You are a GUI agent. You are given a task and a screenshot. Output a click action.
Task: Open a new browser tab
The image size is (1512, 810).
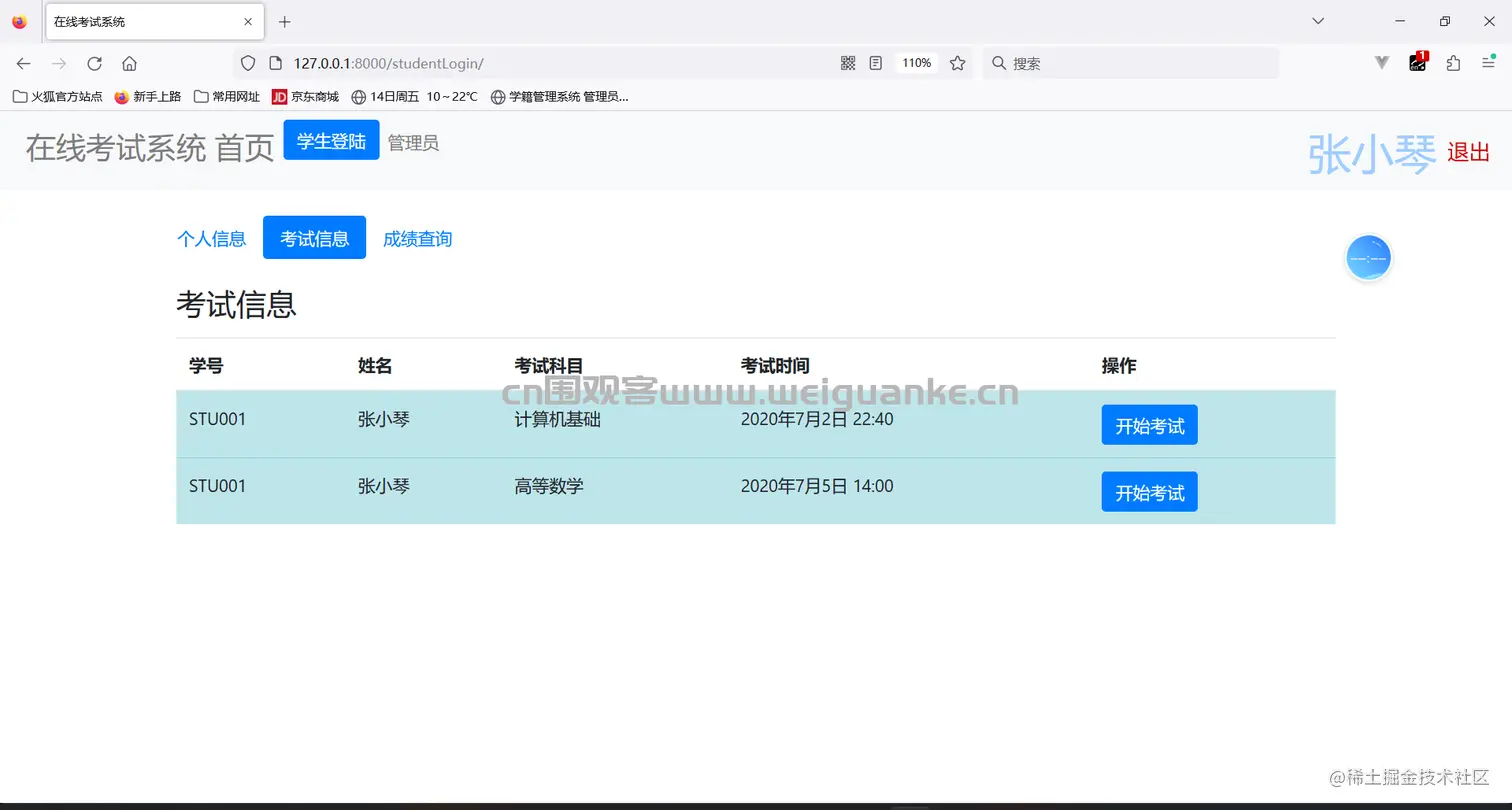coord(285,21)
